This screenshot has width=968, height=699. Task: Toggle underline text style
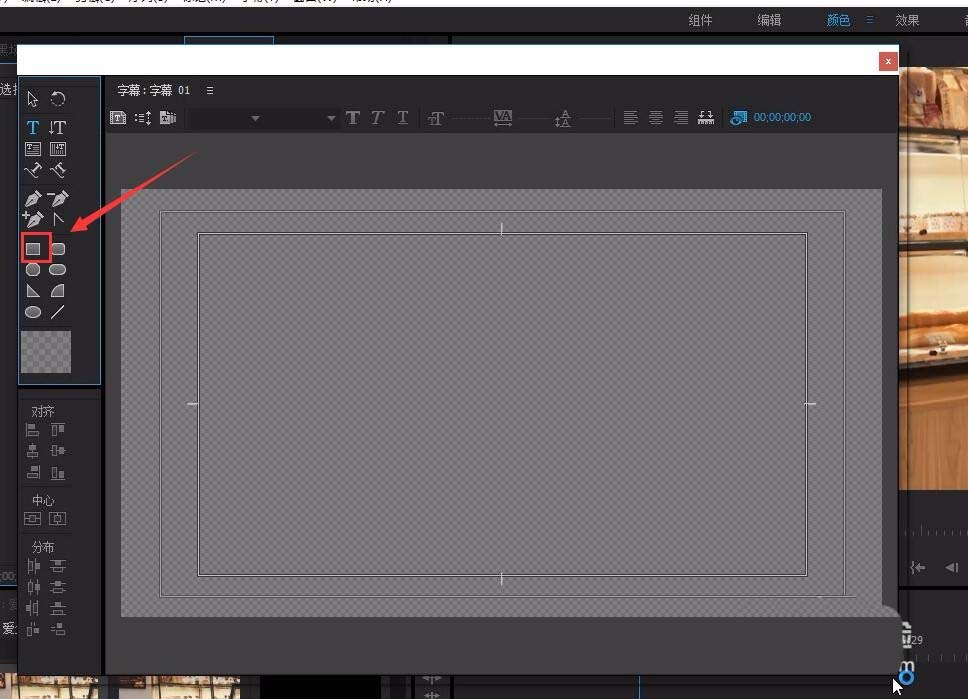click(x=403, y=117)
